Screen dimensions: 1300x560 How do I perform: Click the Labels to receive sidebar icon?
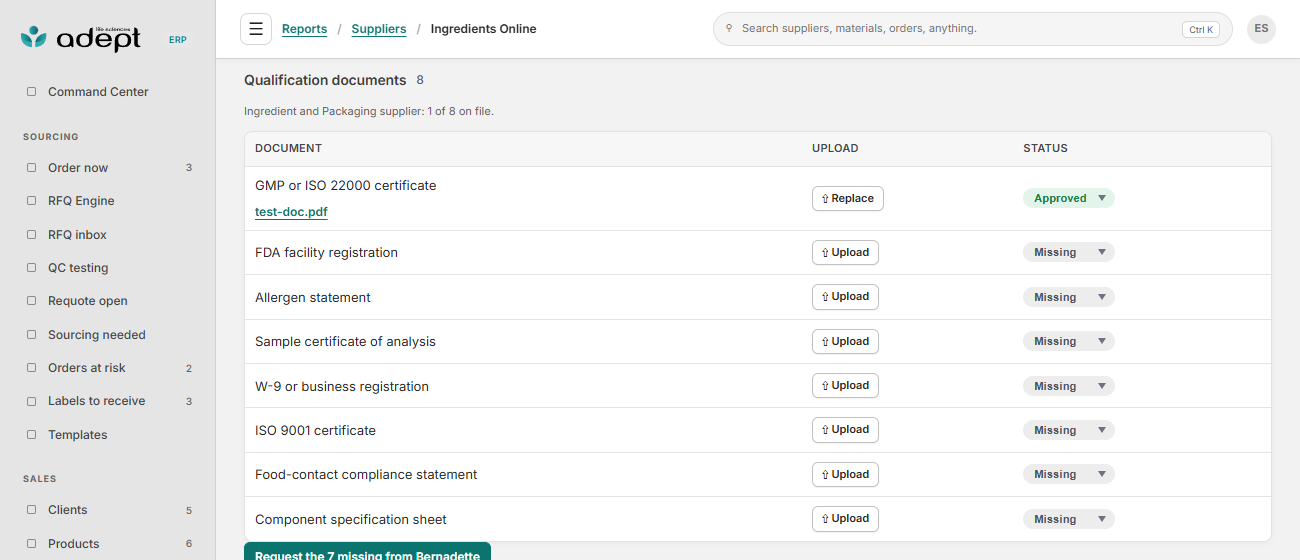[31, 401]
